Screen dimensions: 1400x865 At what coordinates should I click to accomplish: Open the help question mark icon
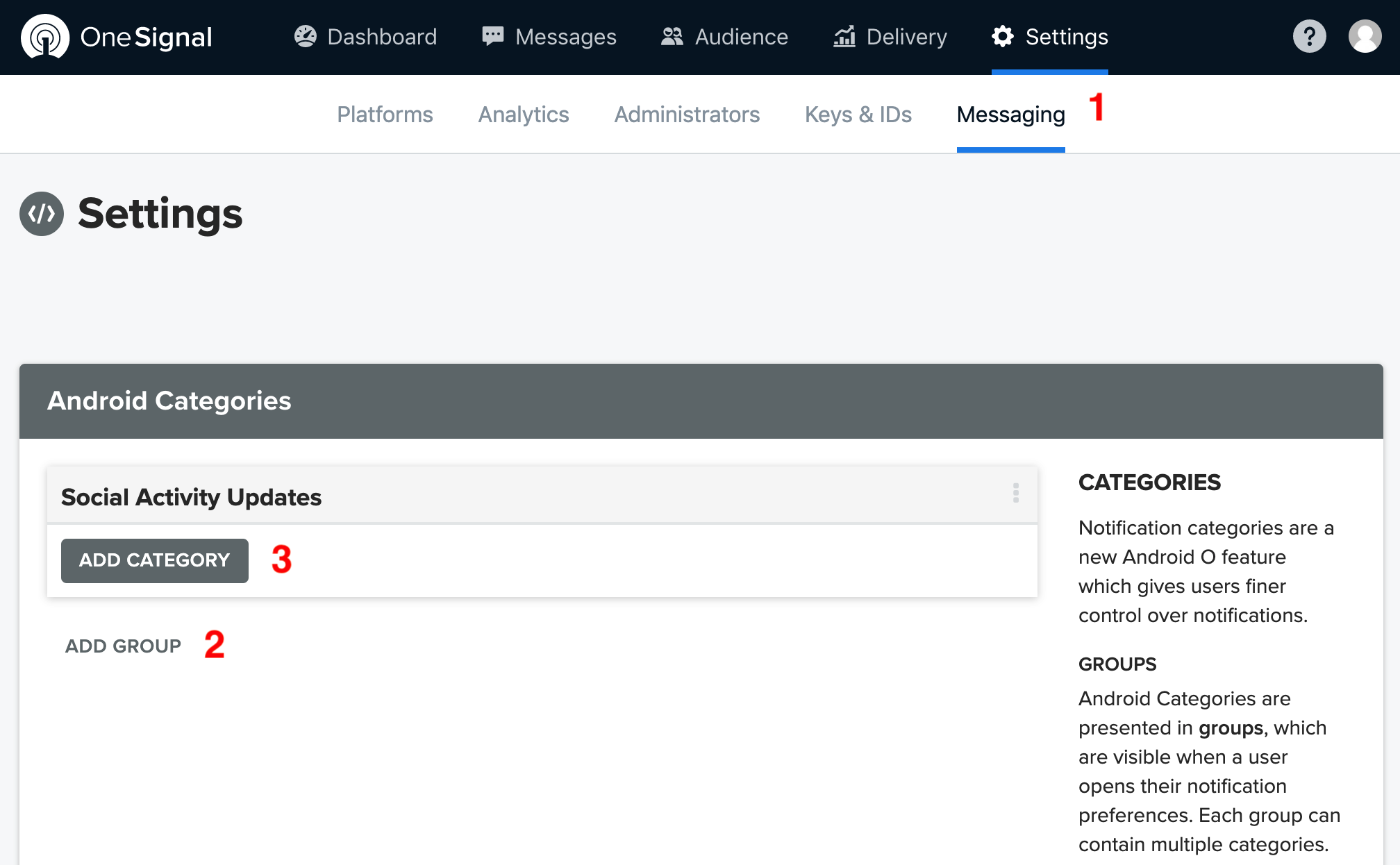[x=1309, y=37]
